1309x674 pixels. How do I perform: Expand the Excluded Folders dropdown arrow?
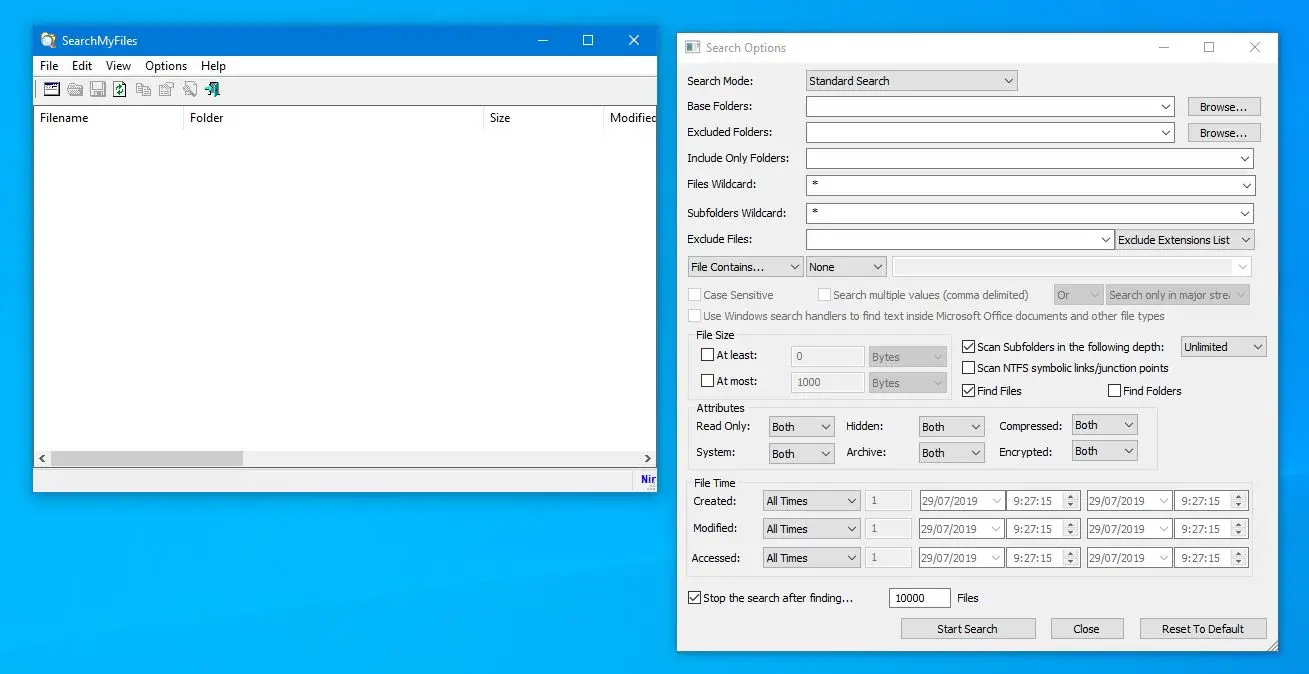pos(1166,132)
